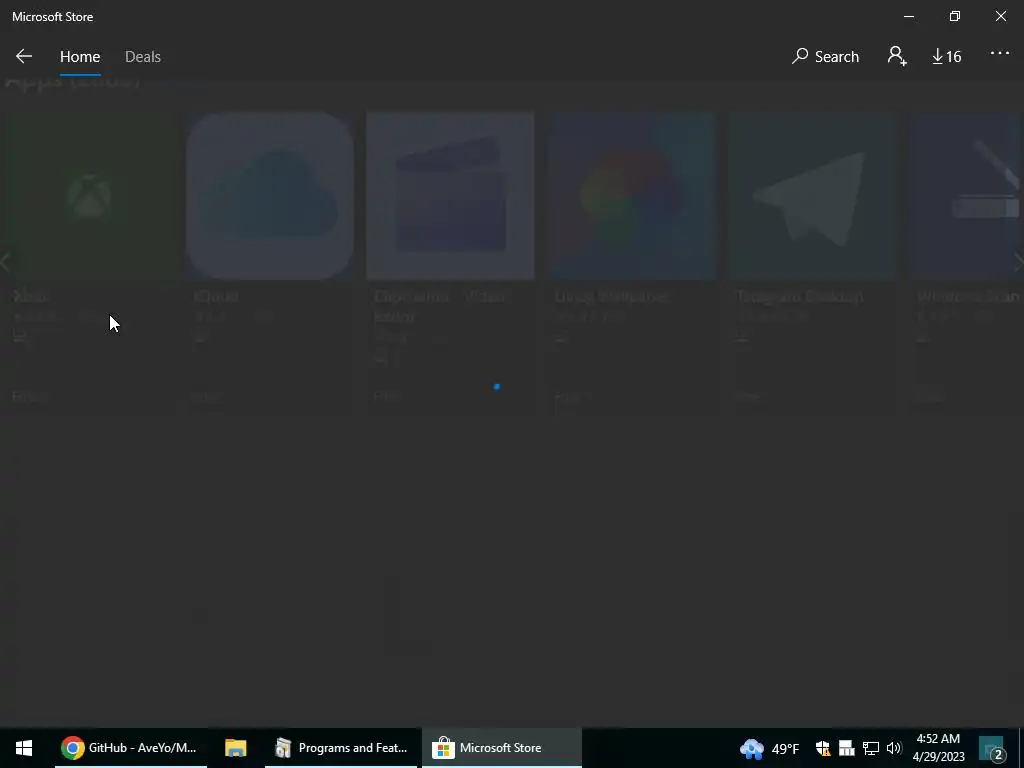Click Microsoft Store taskbar button
Screen dimensions: 1024x768
tap(502, 748)
